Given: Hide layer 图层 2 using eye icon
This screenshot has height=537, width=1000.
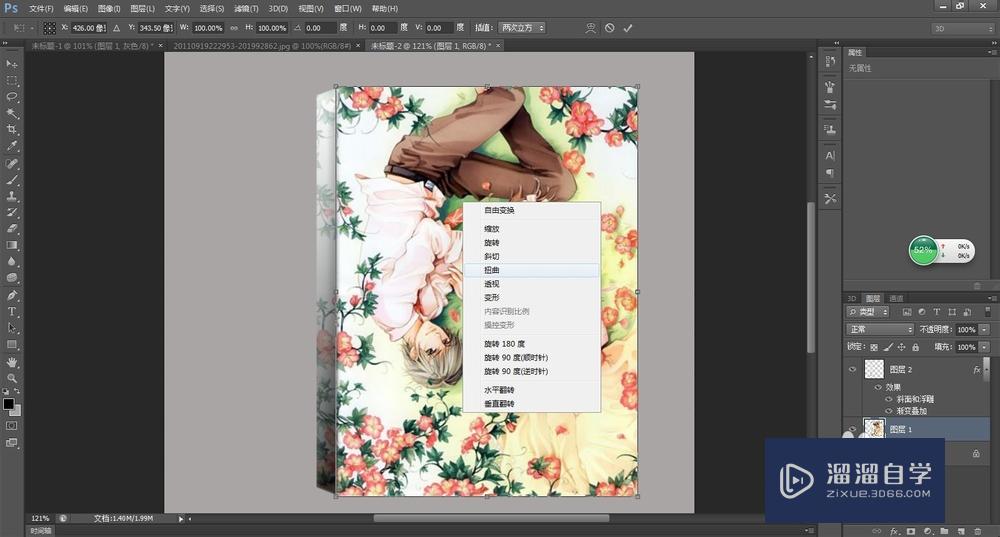Looking at the screenshot, I should [852, 369].
